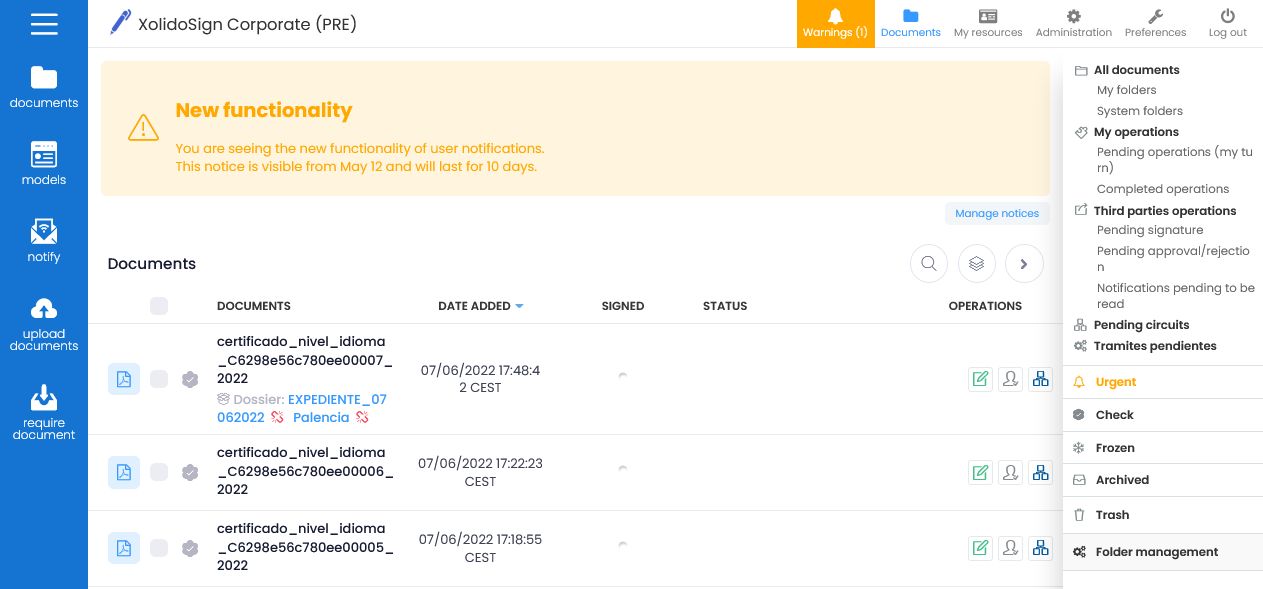Open Pending operations (my turn)

1174,160
